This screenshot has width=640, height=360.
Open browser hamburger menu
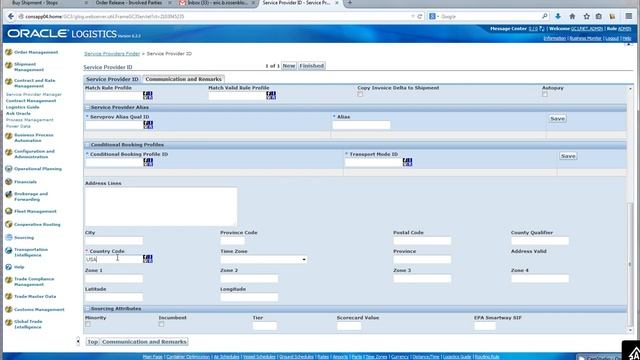click(629, 16)
